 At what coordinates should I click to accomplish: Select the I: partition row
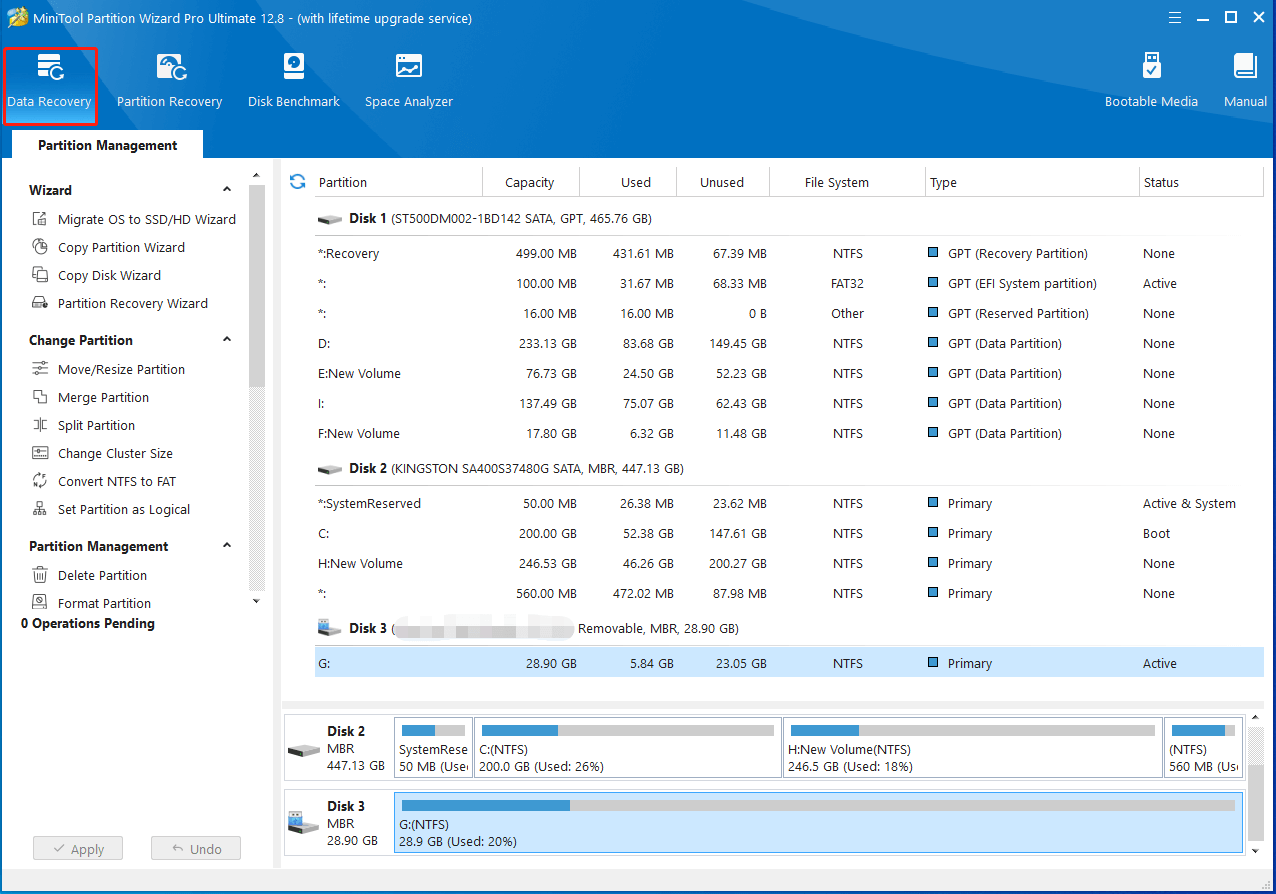[x=789, y=403]
